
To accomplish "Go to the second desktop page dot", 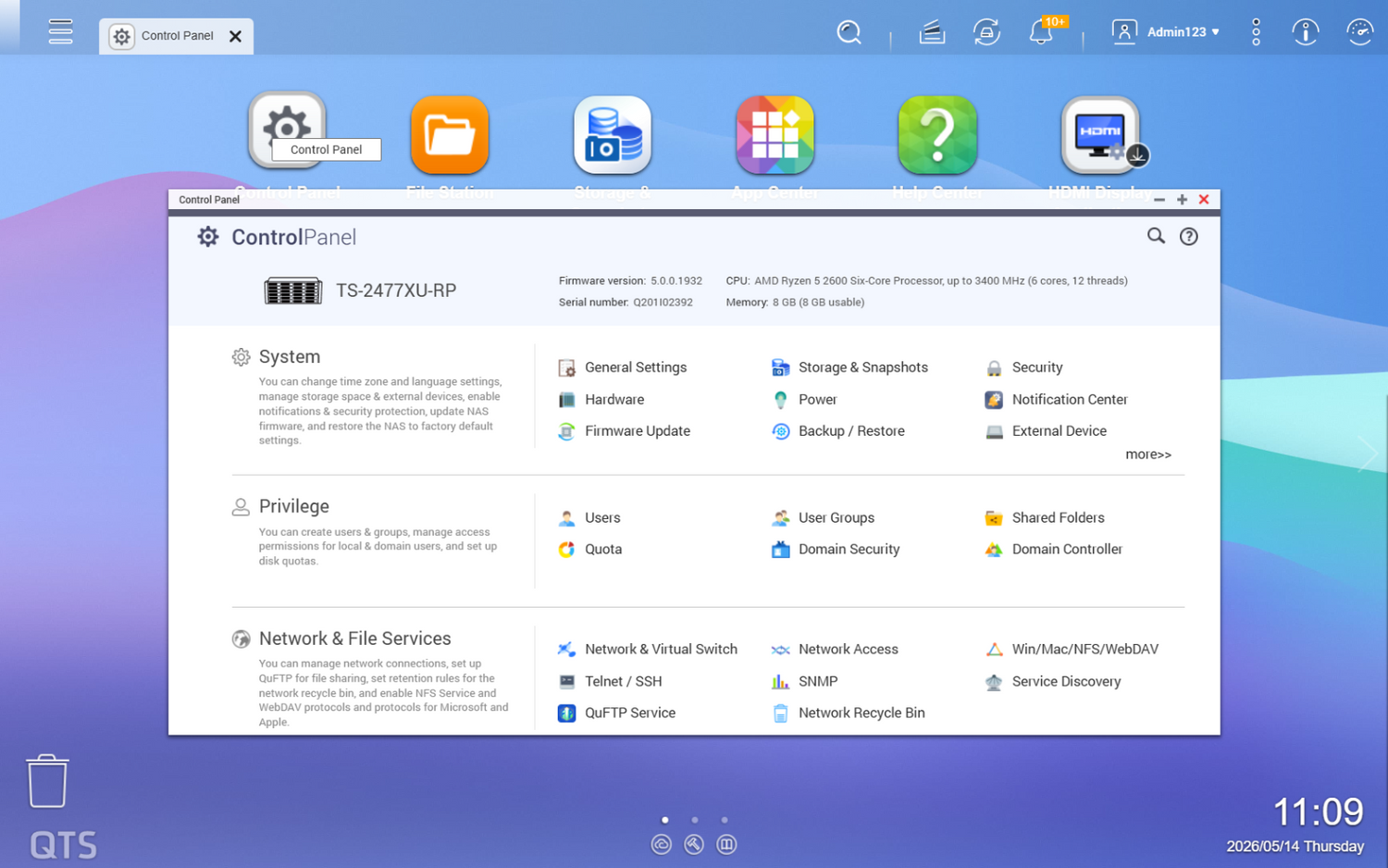I will point(695,820).
